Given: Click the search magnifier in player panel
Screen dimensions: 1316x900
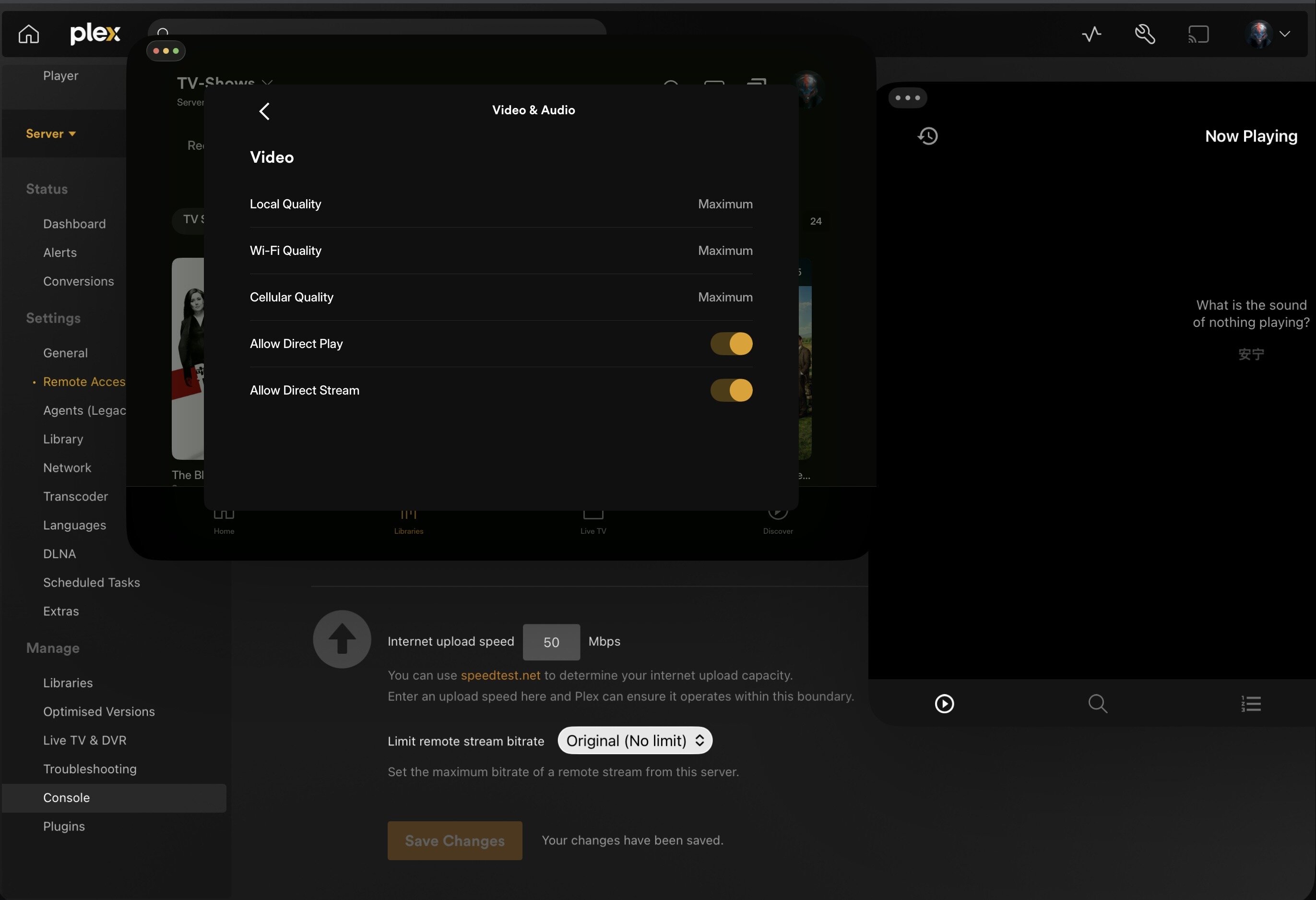Looking at the screenshot, I should point(1097,704).
